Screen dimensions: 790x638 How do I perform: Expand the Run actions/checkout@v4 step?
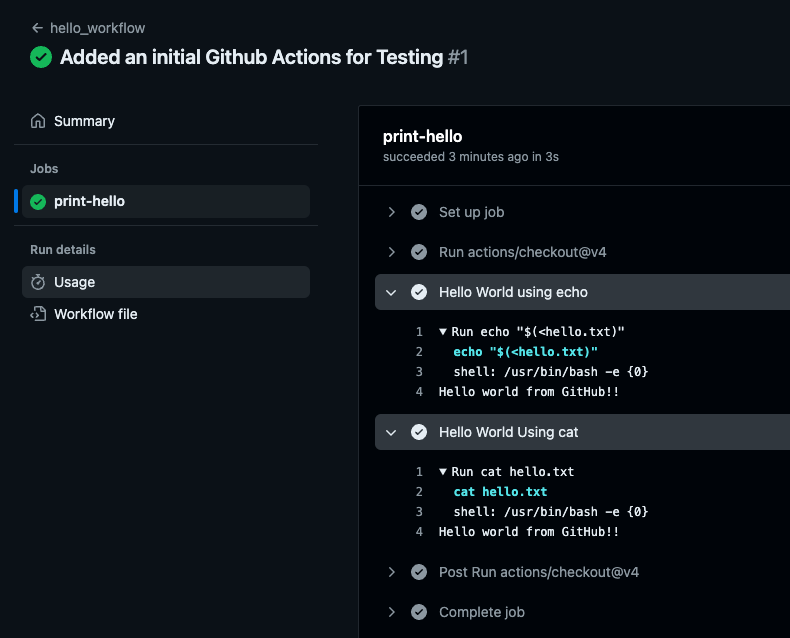(391, 252)
